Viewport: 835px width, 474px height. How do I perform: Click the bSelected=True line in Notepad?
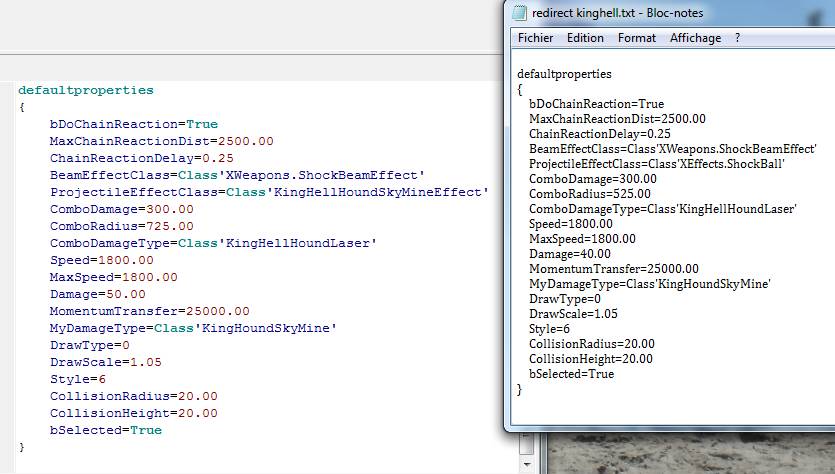tap(571, 374)
